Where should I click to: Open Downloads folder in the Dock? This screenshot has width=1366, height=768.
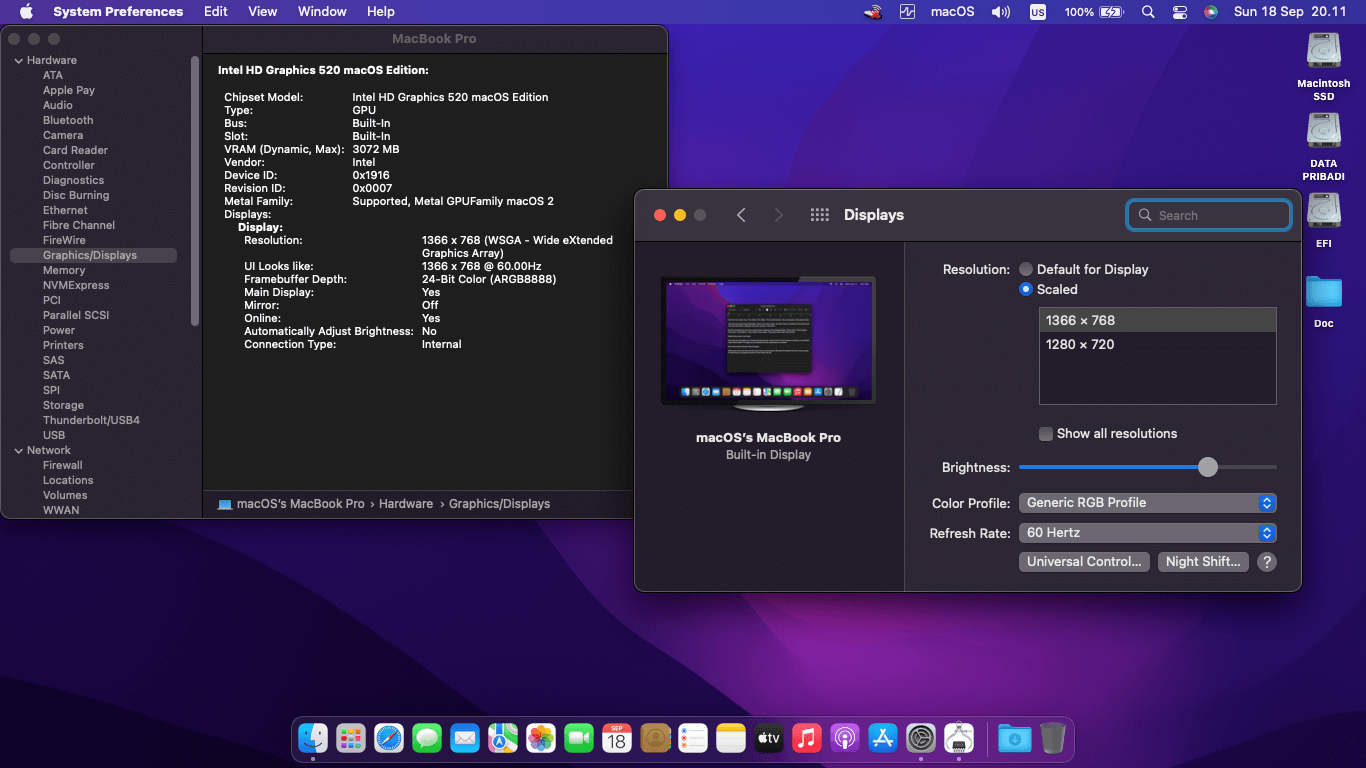click(x=1015, y=739)
